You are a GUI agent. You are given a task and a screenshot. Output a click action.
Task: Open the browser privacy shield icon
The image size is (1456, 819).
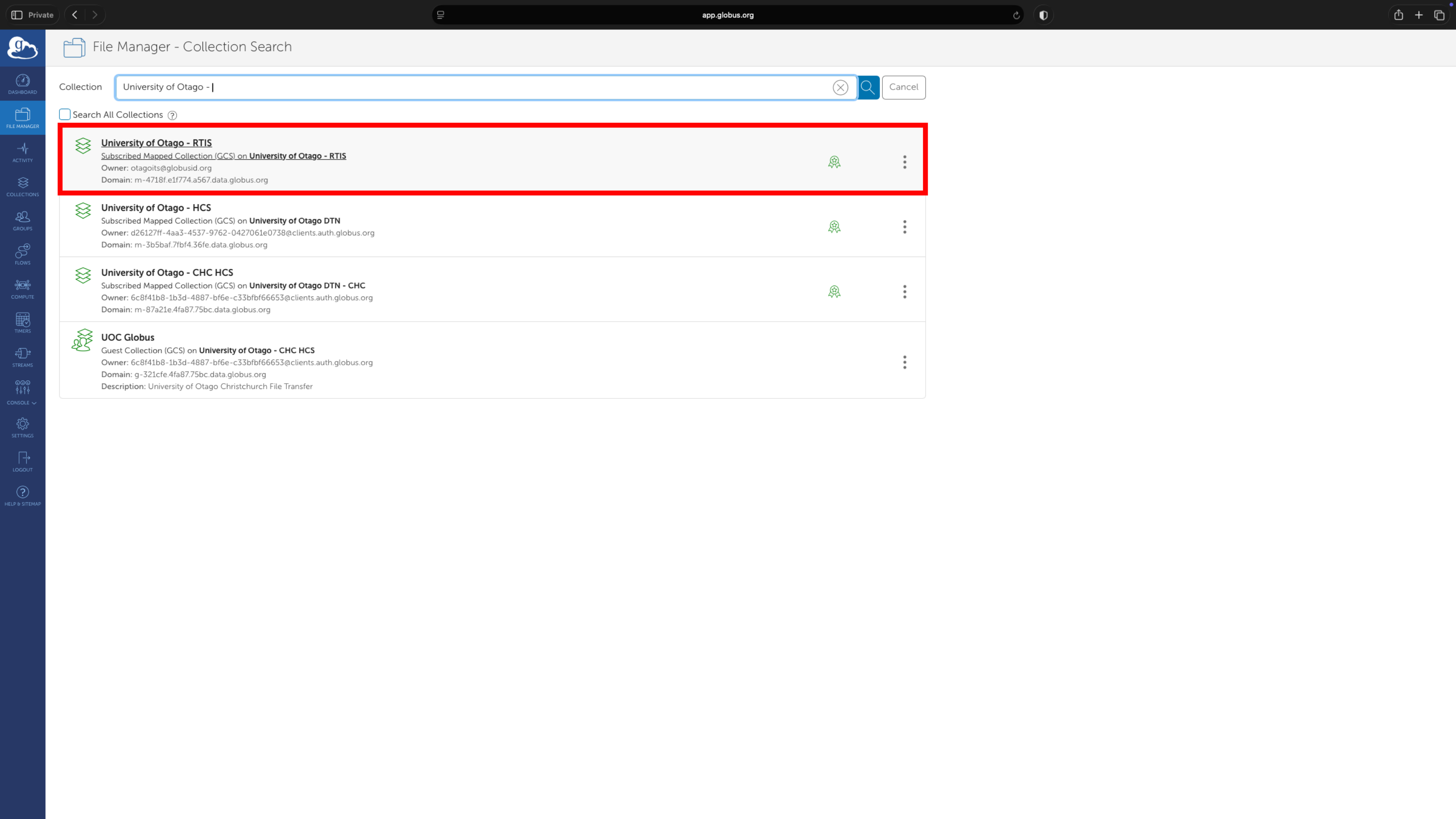pyautogui.click(x=1043, y=15)
